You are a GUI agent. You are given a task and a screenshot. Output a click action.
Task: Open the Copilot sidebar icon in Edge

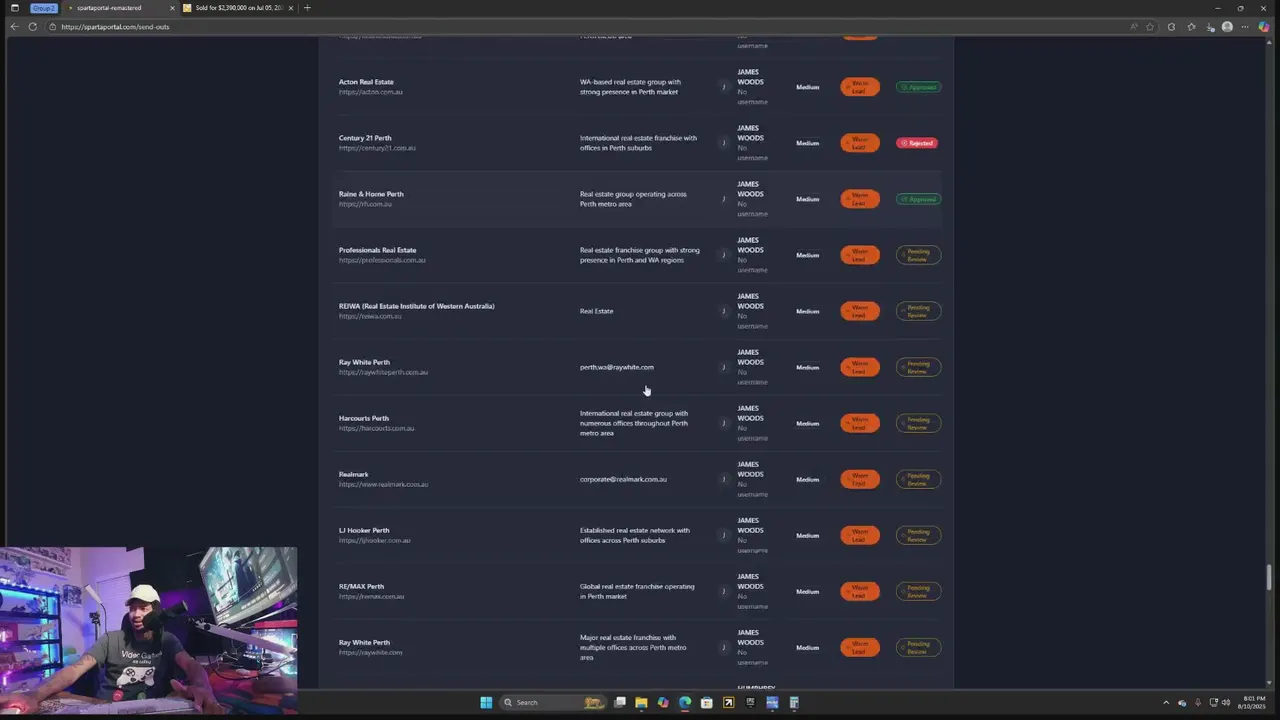point(1264,27)
